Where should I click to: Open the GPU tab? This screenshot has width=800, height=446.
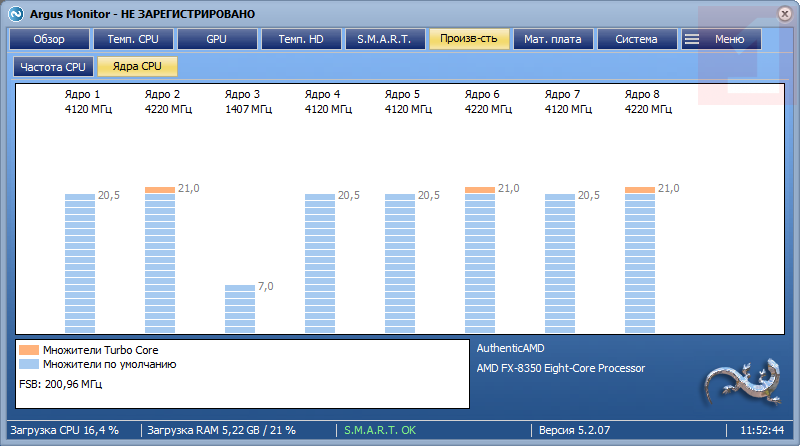click(x=217, y=39)
